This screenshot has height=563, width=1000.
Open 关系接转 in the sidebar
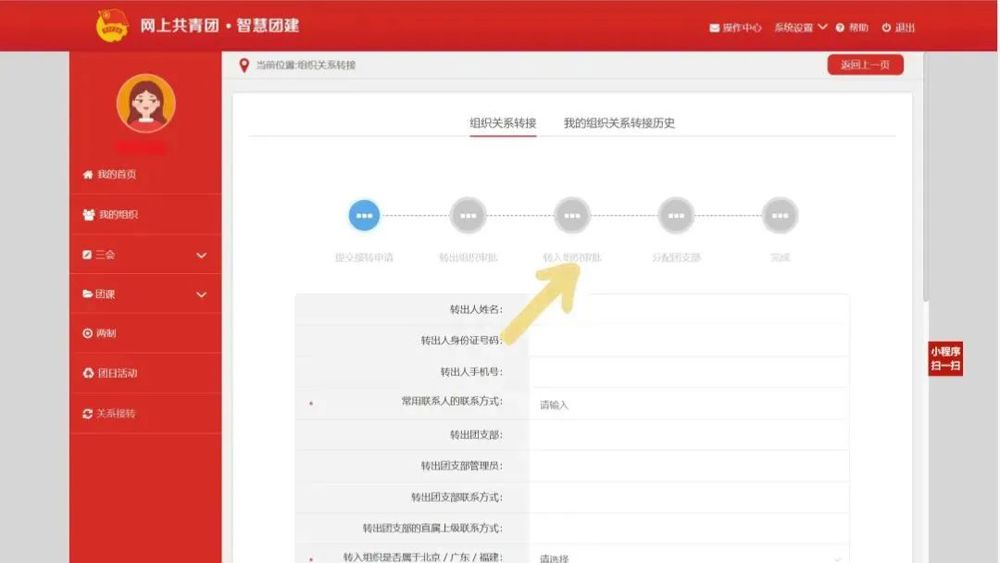[x=145, y=413]
